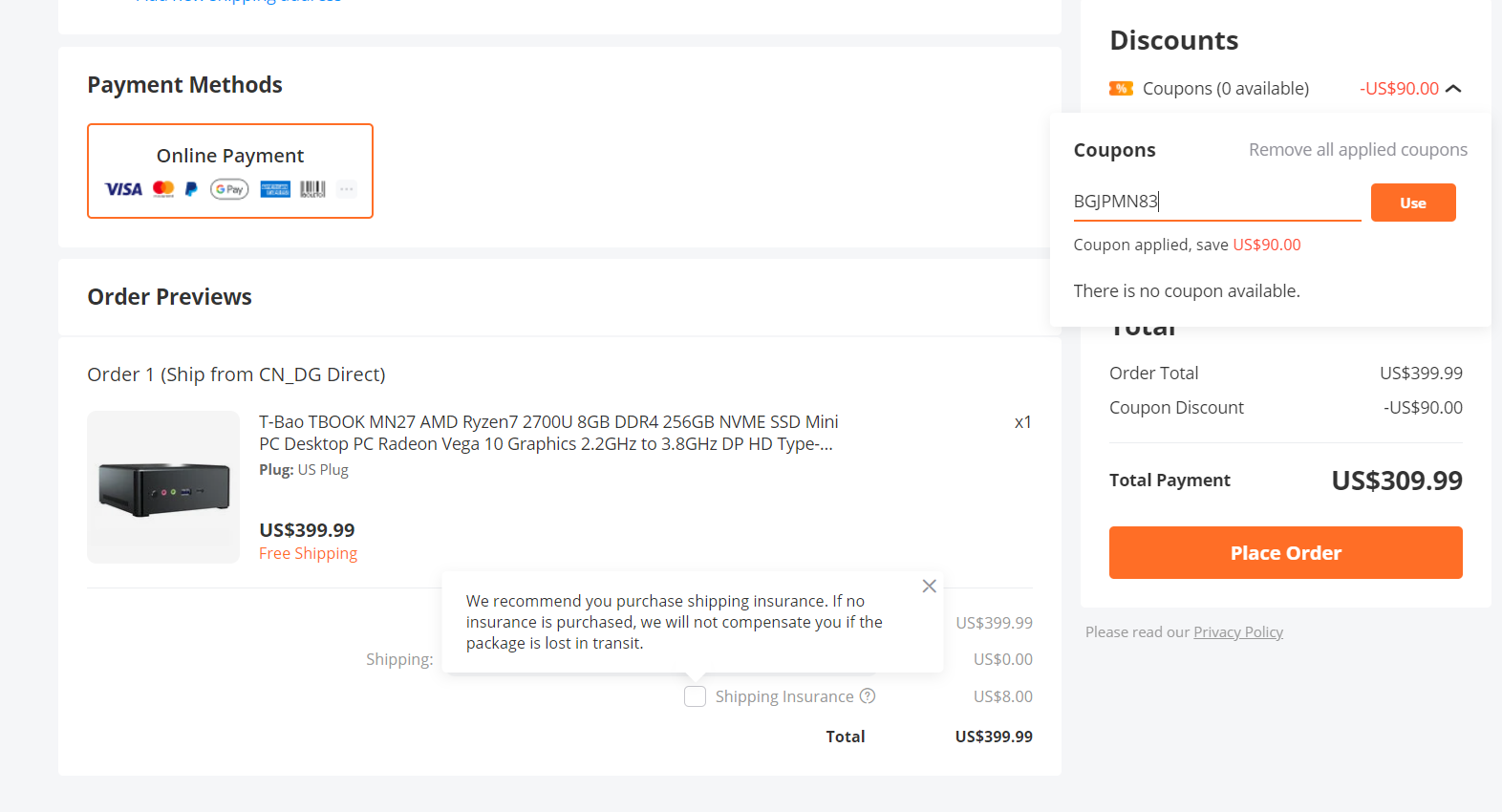
Task: Collapse the Coupons discount section chevron
Action: (x=1453, y=88)
